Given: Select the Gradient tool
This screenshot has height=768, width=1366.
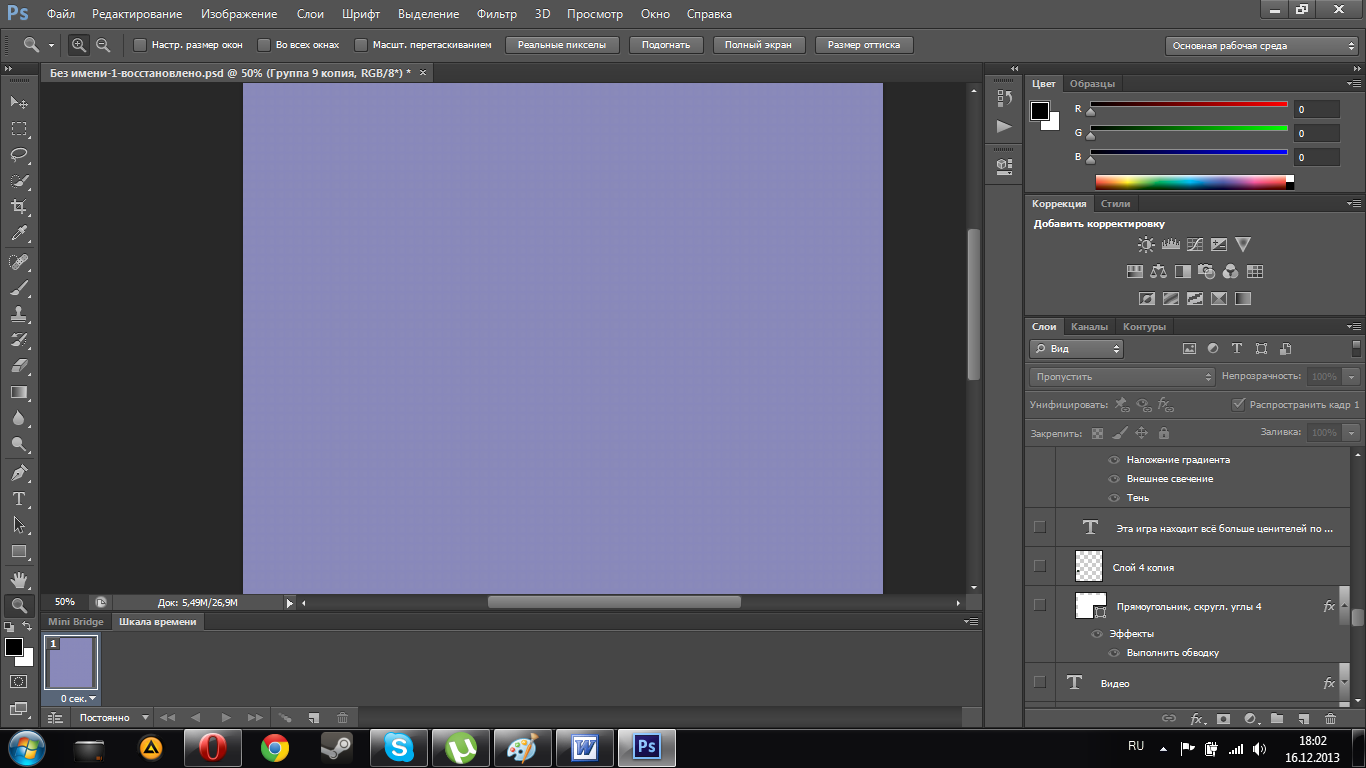Looking at the screenshot, I should click(19, 393).
